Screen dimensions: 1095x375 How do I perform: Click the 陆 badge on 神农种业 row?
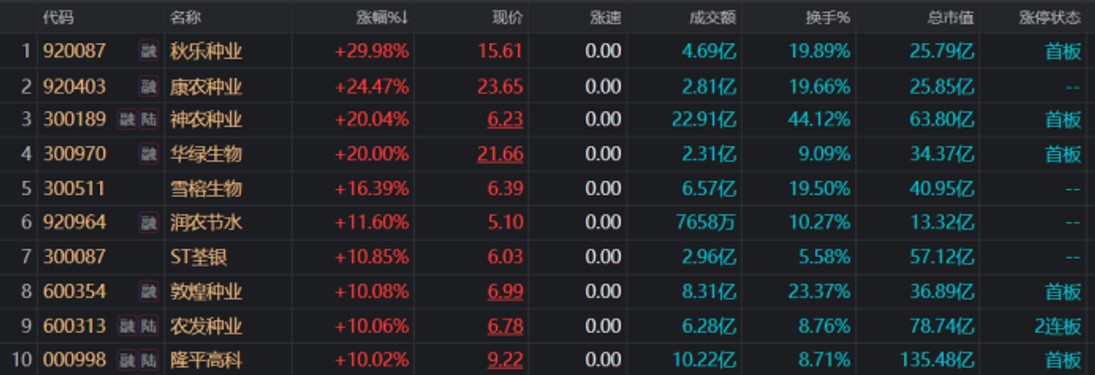[149, 119]
